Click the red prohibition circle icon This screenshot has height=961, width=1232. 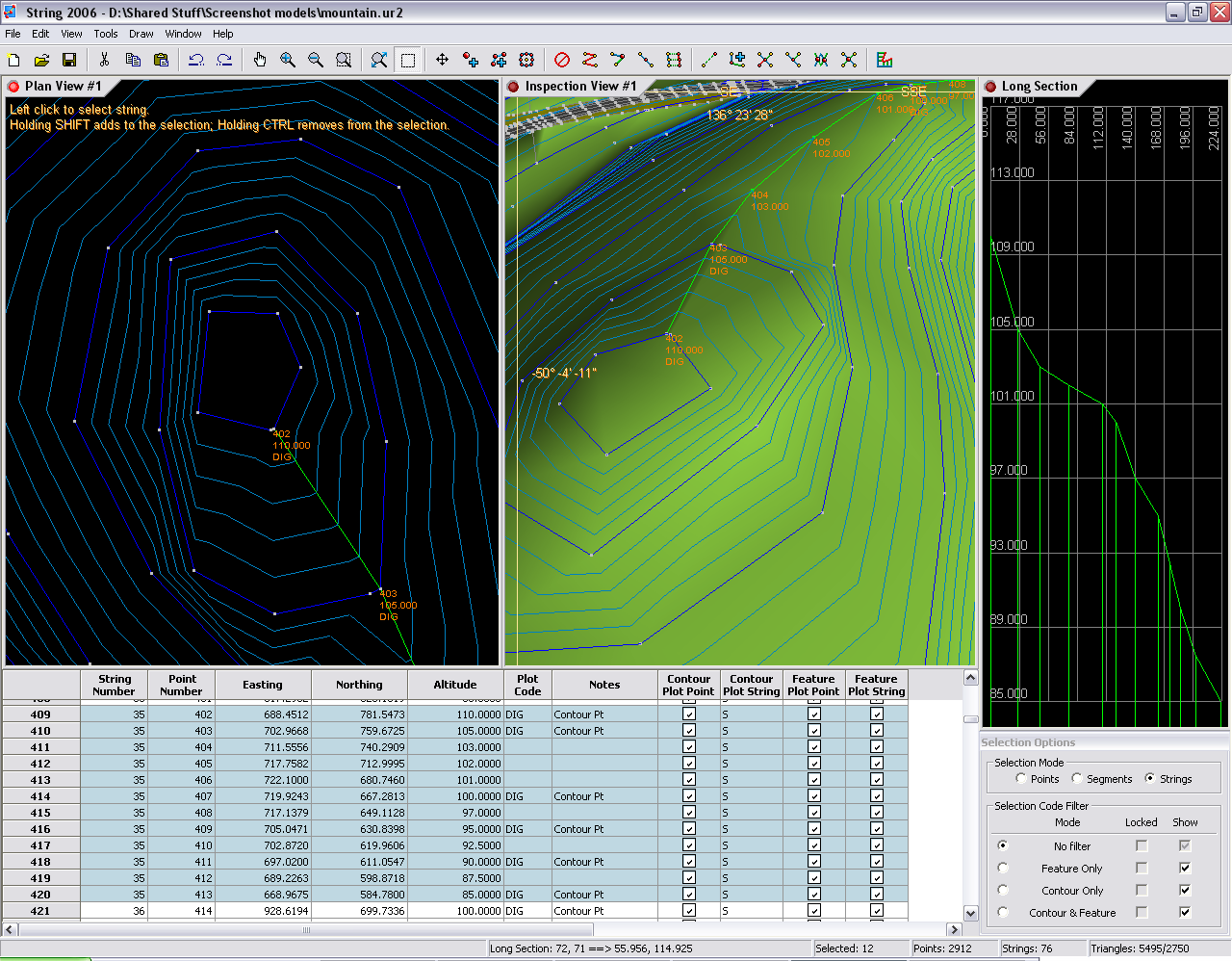click(x=562, y=60)
